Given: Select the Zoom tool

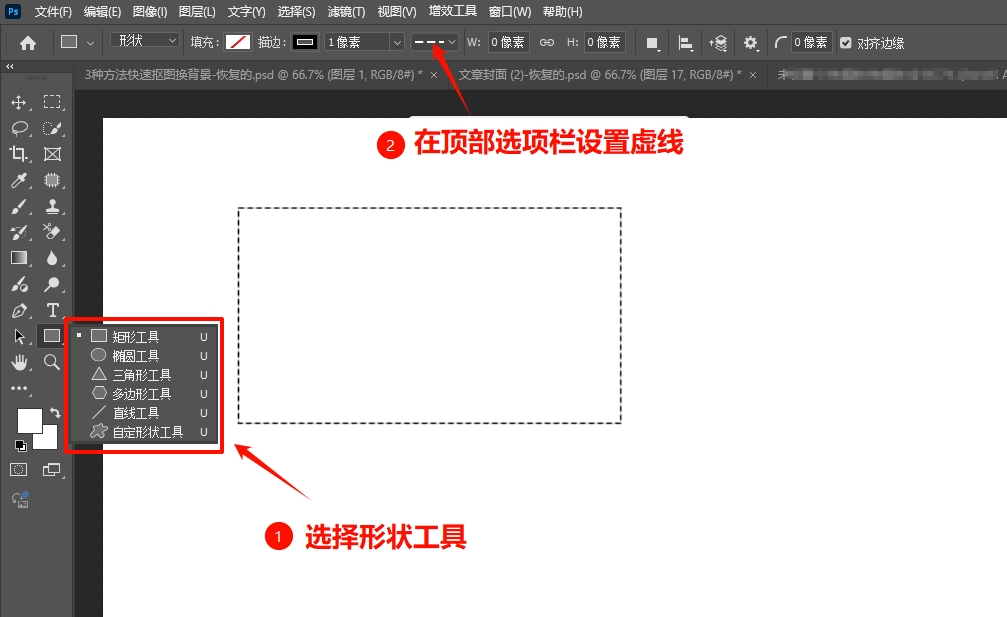Looking at the screenshot, I should click(x=52, y=362).
